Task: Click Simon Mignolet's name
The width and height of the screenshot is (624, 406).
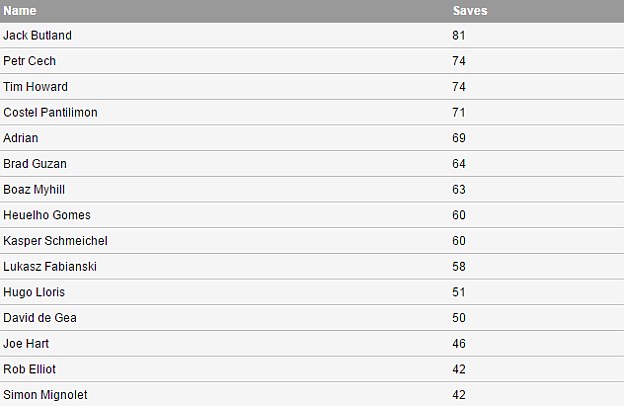Action: click(45, 395)
